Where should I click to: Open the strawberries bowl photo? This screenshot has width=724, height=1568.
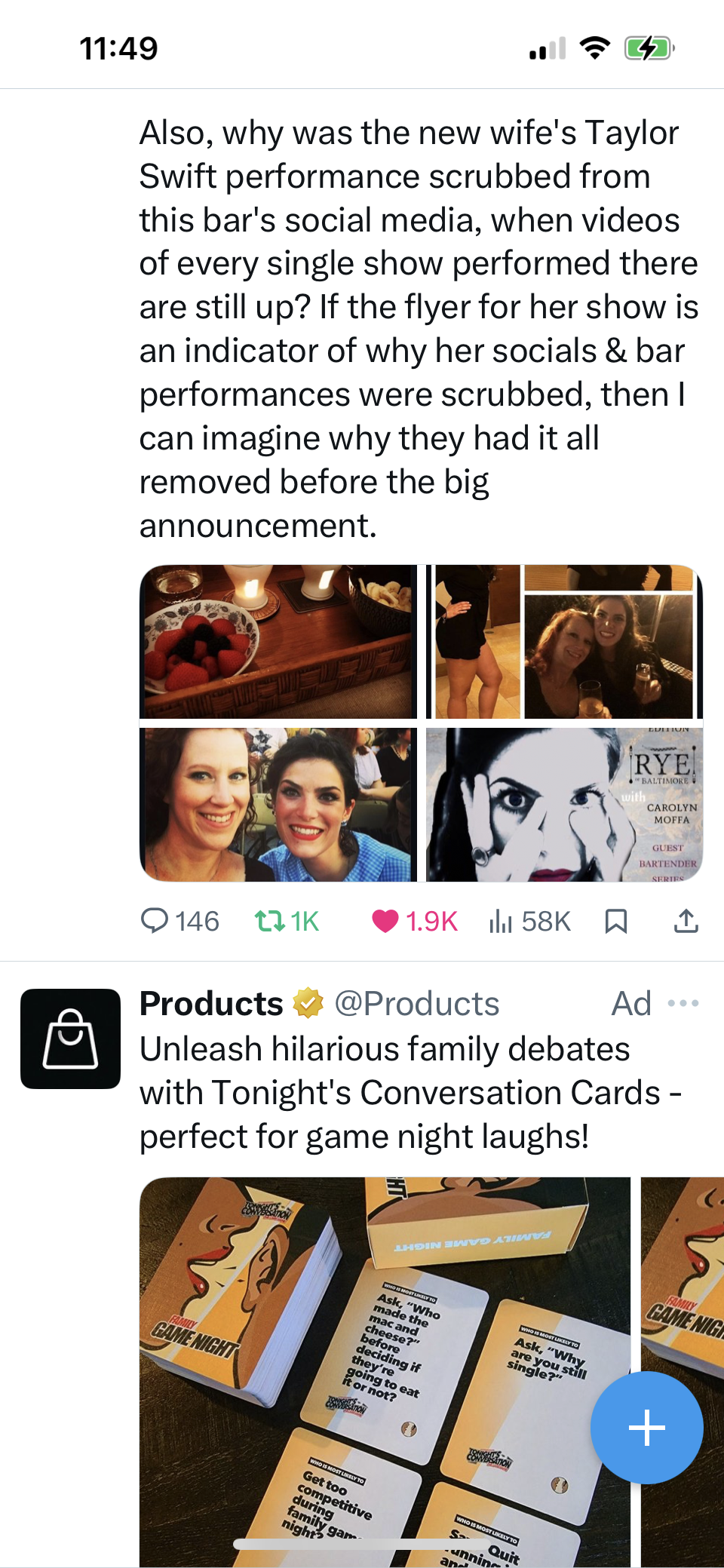tap(278, 642)
